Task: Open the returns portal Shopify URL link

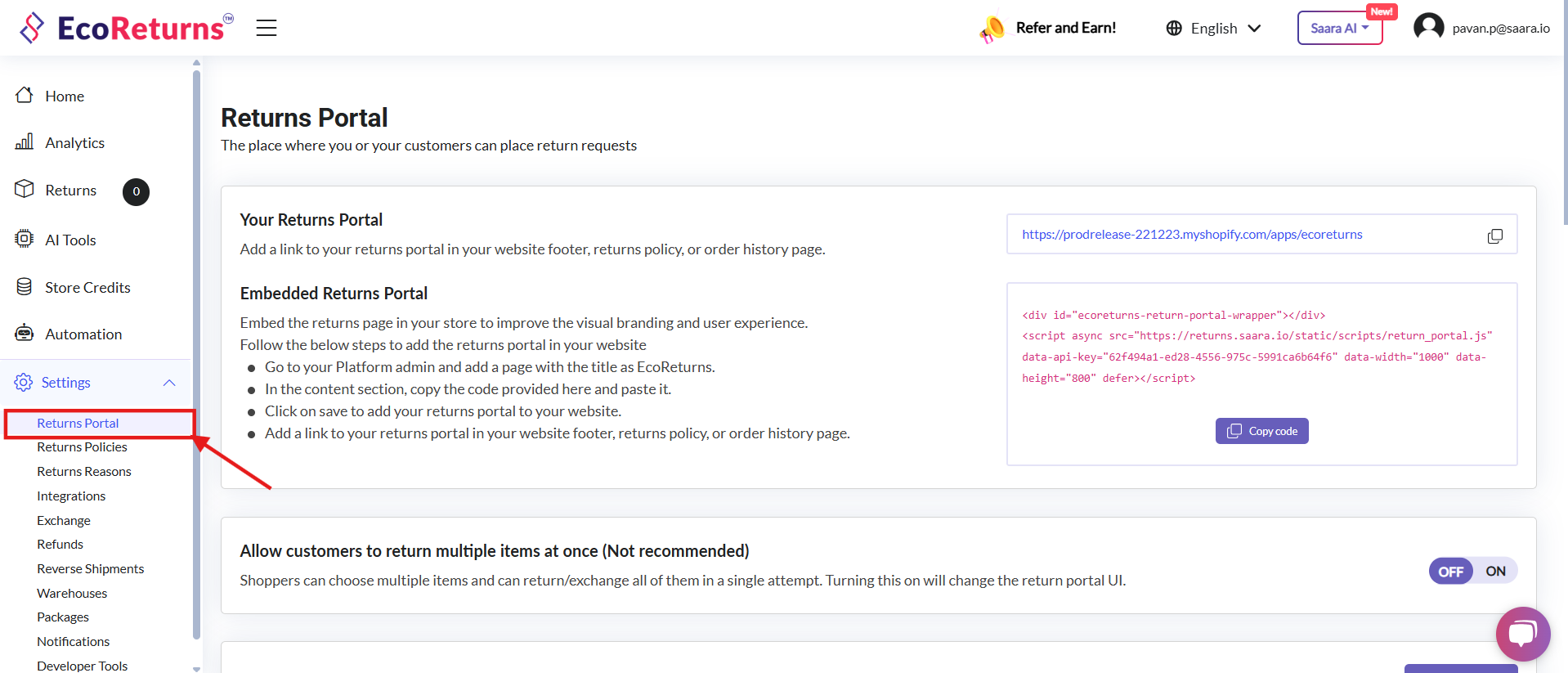Action: click(x=1192, y=235)
